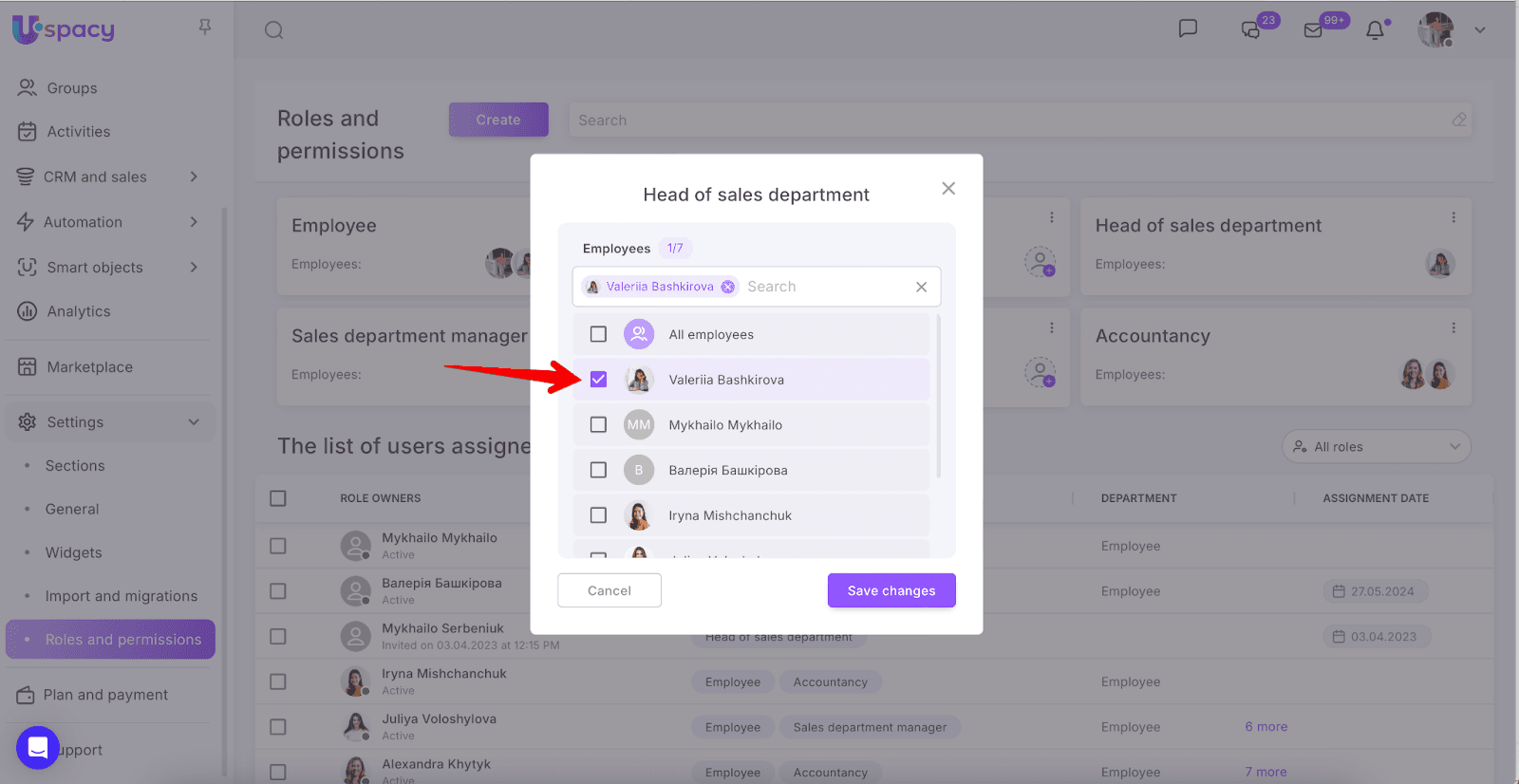
Task: Uncheck the Valeriia Bashkirova checkbox
Action: click(598, 380)
